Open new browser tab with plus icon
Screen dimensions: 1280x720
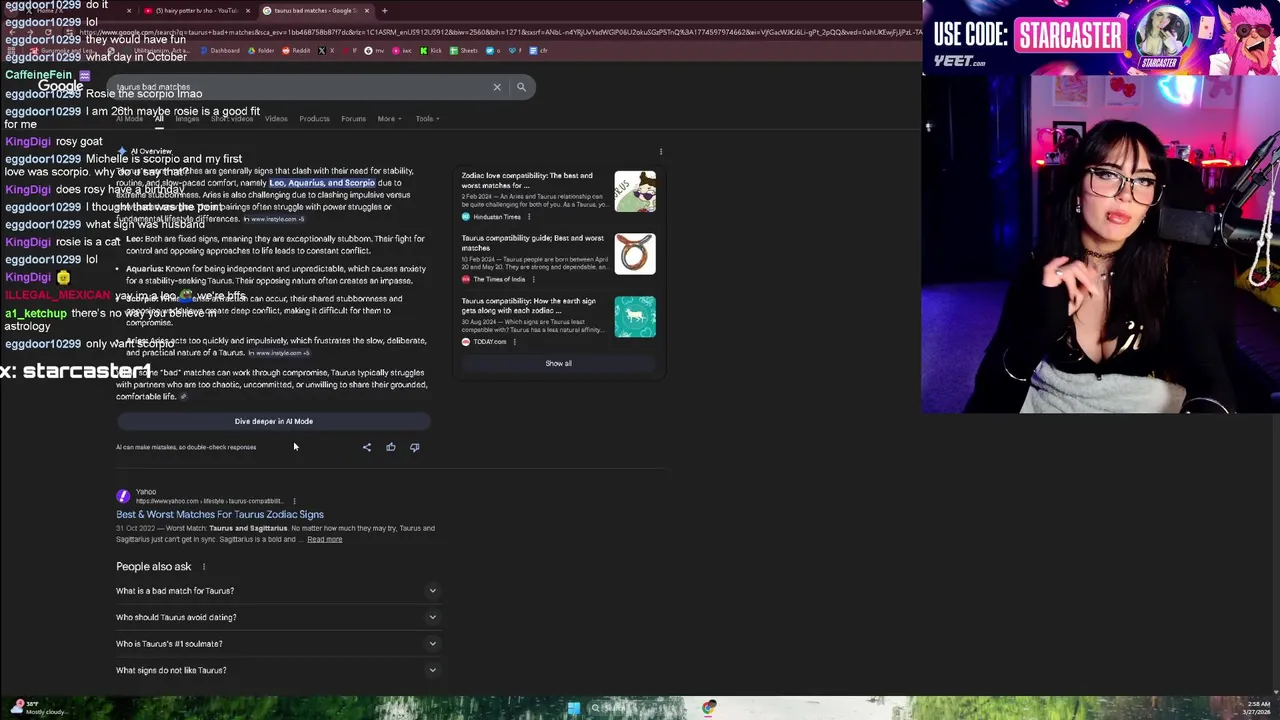point(384,11)
